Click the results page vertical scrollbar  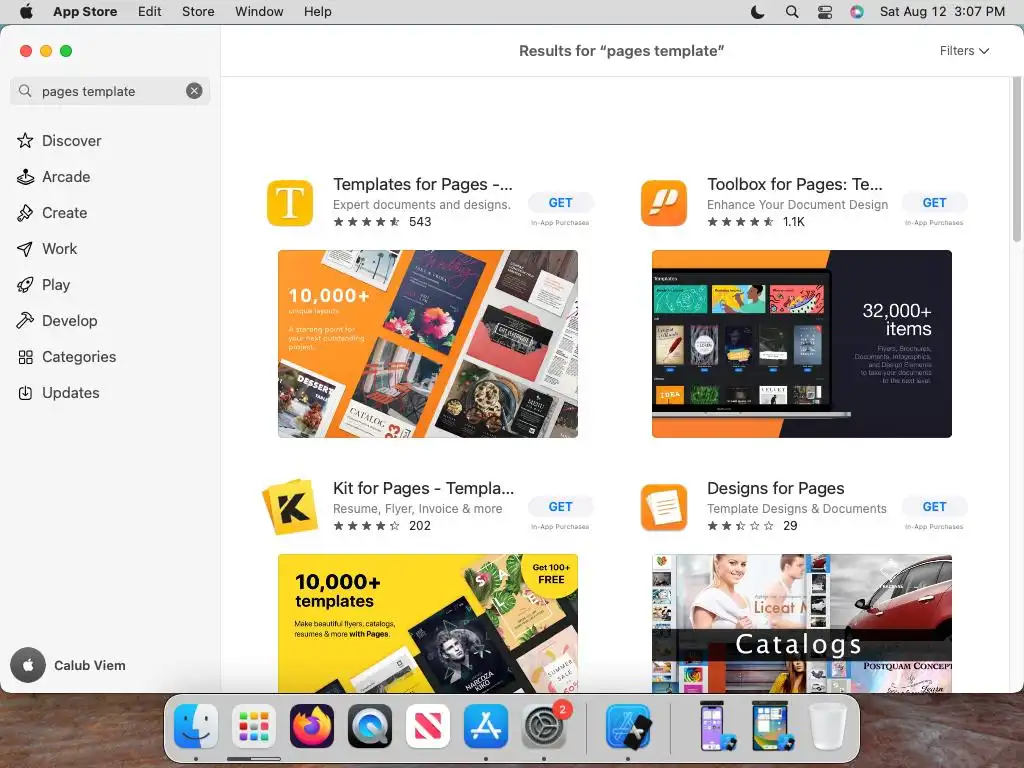(1017, 159)
